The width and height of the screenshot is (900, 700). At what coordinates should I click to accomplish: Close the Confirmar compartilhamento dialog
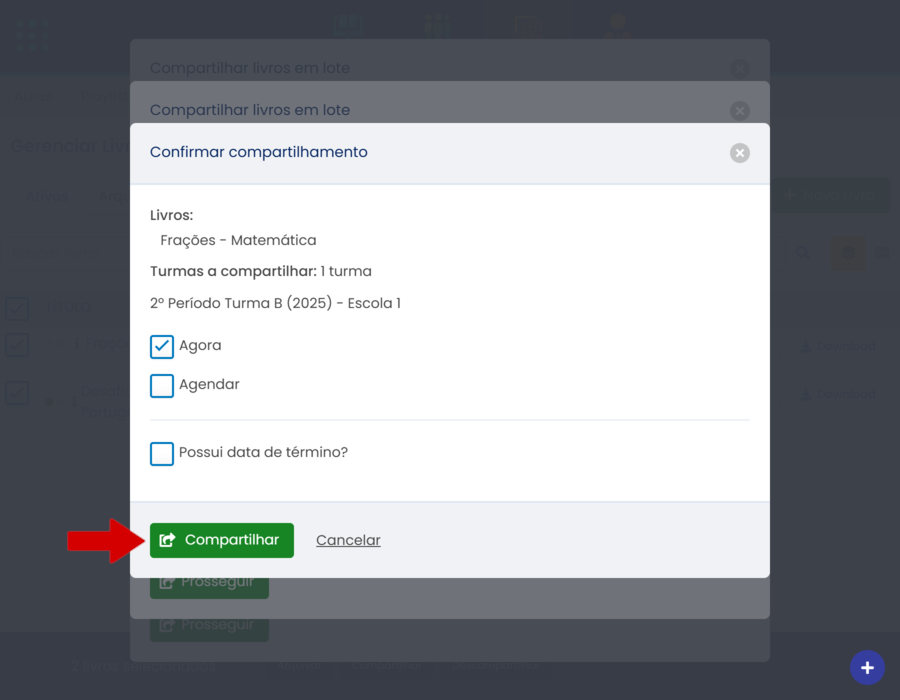tap(739, 153)
